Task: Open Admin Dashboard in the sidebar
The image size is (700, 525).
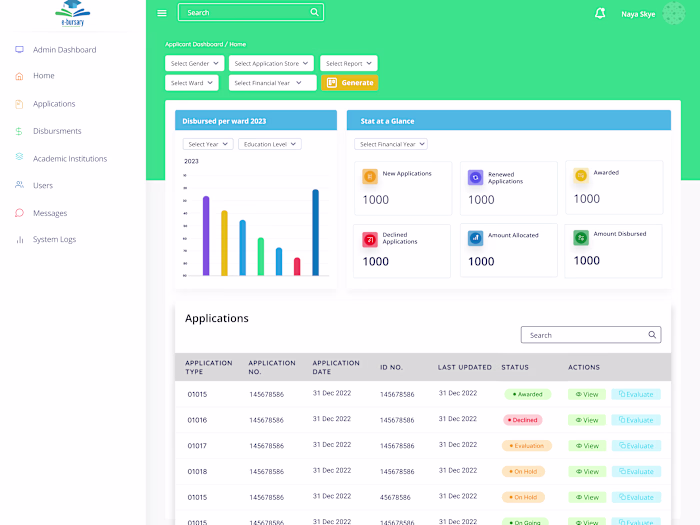Action: (64, 50)
